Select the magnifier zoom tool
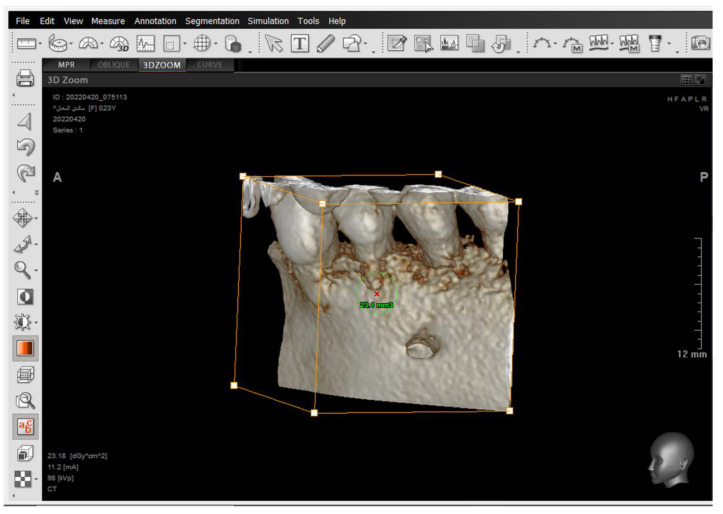723x514 pixels. 22,270
